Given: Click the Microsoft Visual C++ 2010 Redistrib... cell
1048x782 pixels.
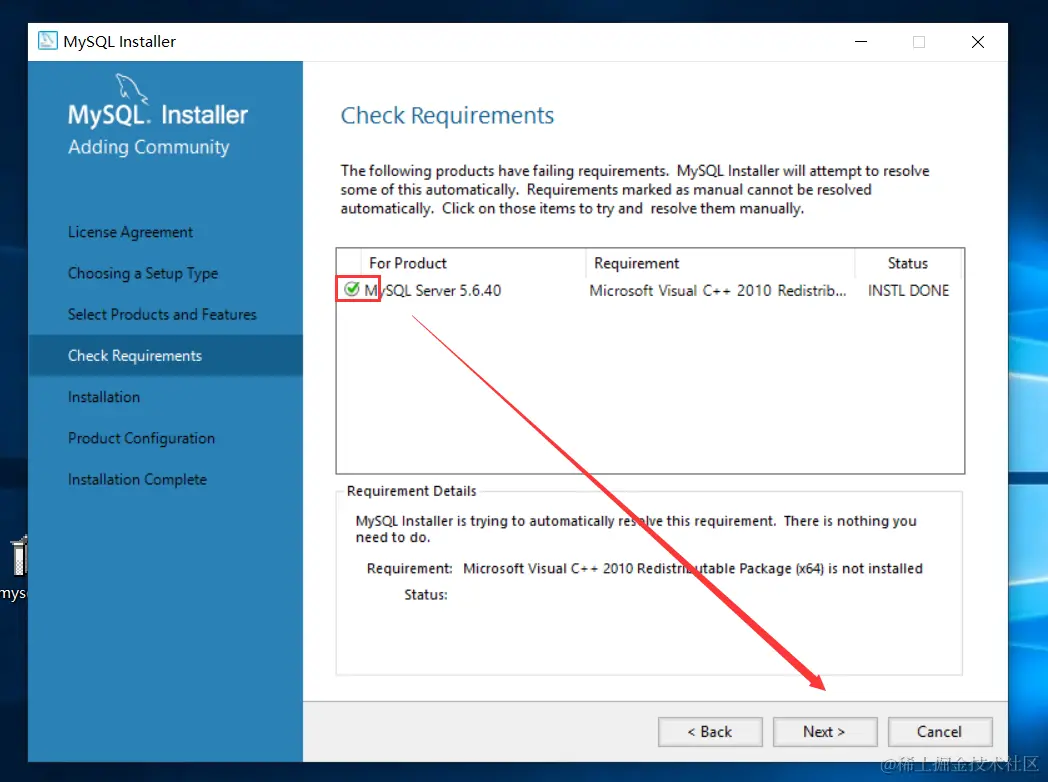Looking at the screenshot, I should (718, 291).
